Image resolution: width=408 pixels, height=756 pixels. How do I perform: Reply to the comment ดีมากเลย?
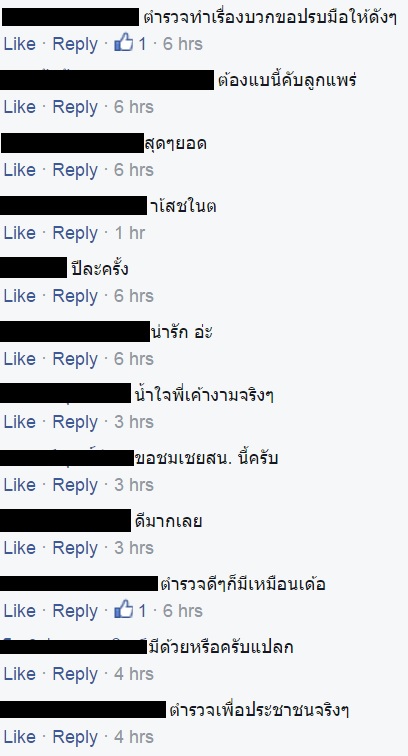[75, 548]
